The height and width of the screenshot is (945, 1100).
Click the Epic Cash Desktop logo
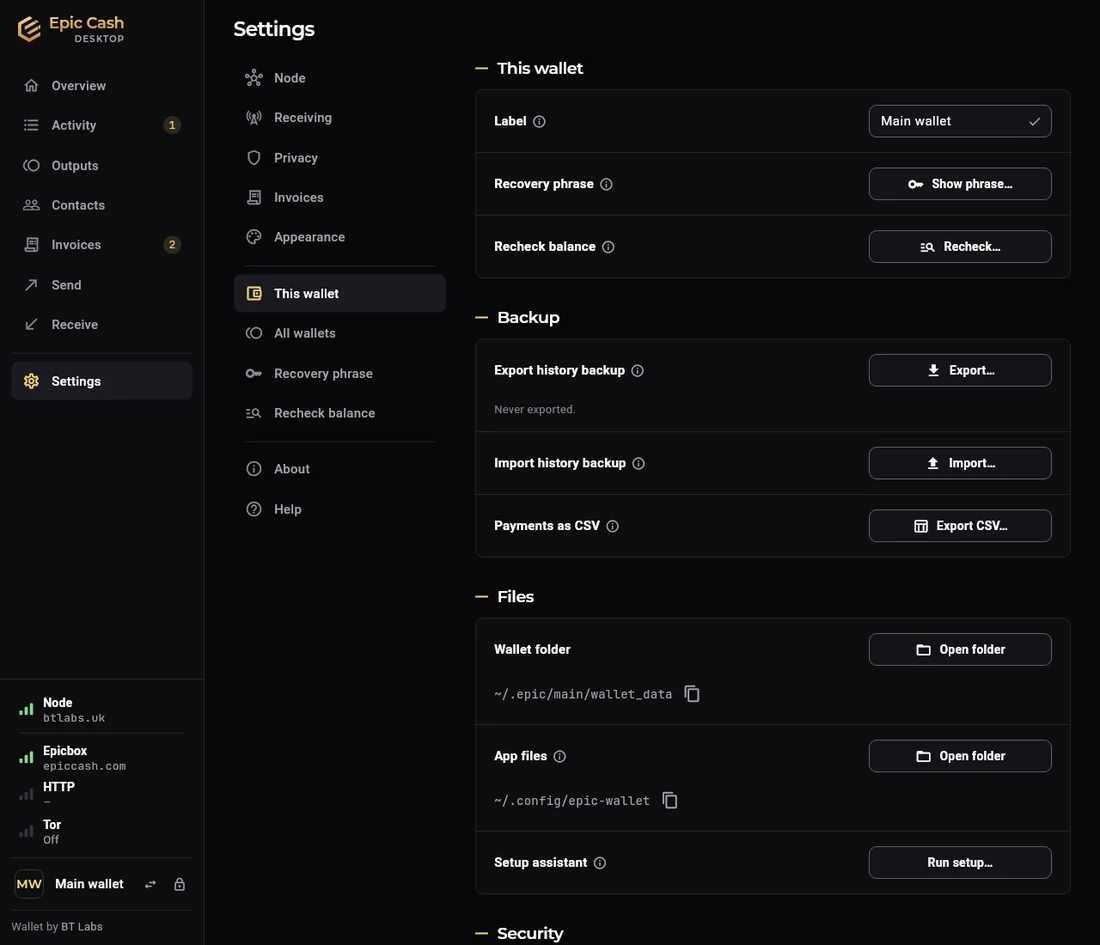pyautogui.click(x=70, y=29)
